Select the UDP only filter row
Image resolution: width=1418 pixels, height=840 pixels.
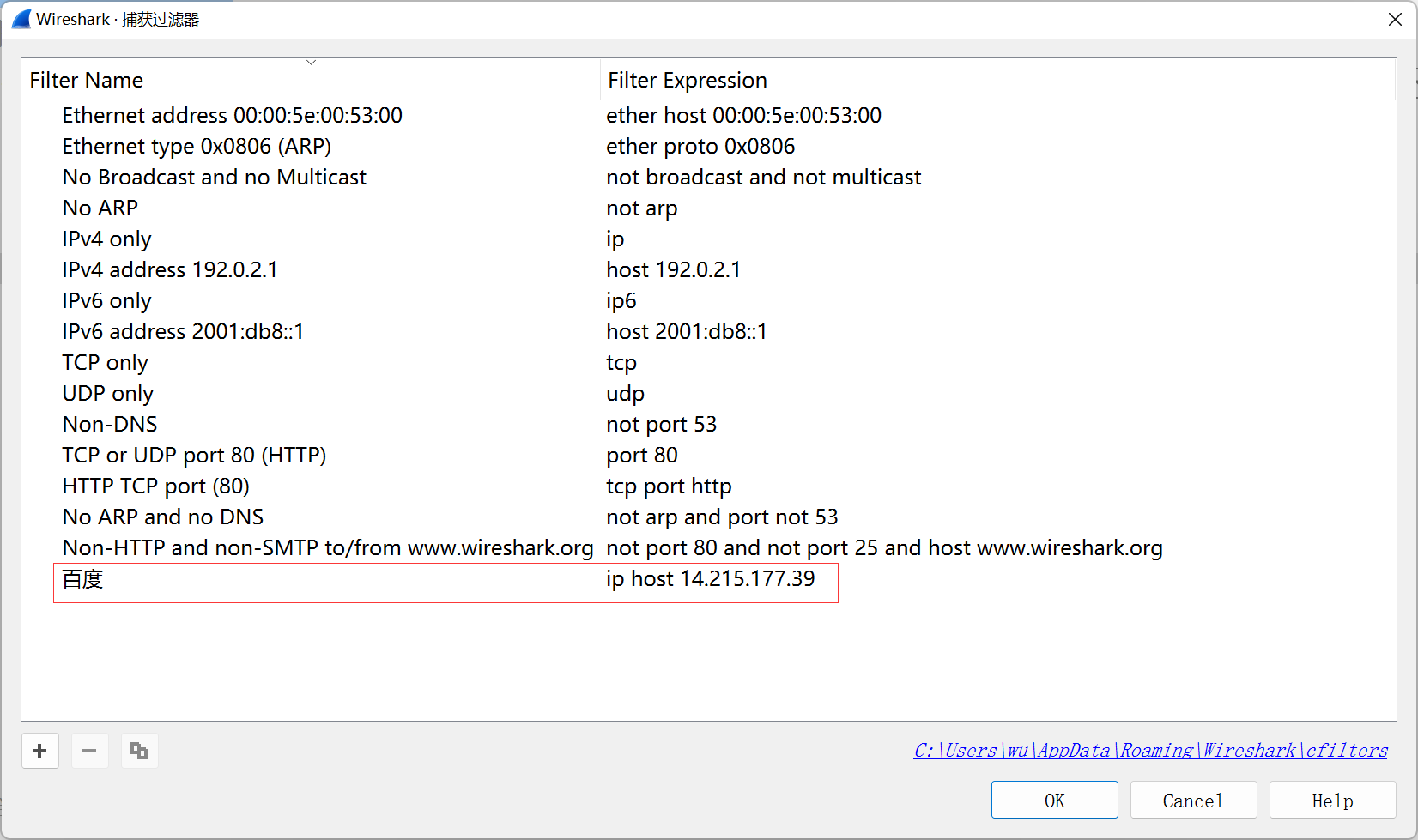107,394
